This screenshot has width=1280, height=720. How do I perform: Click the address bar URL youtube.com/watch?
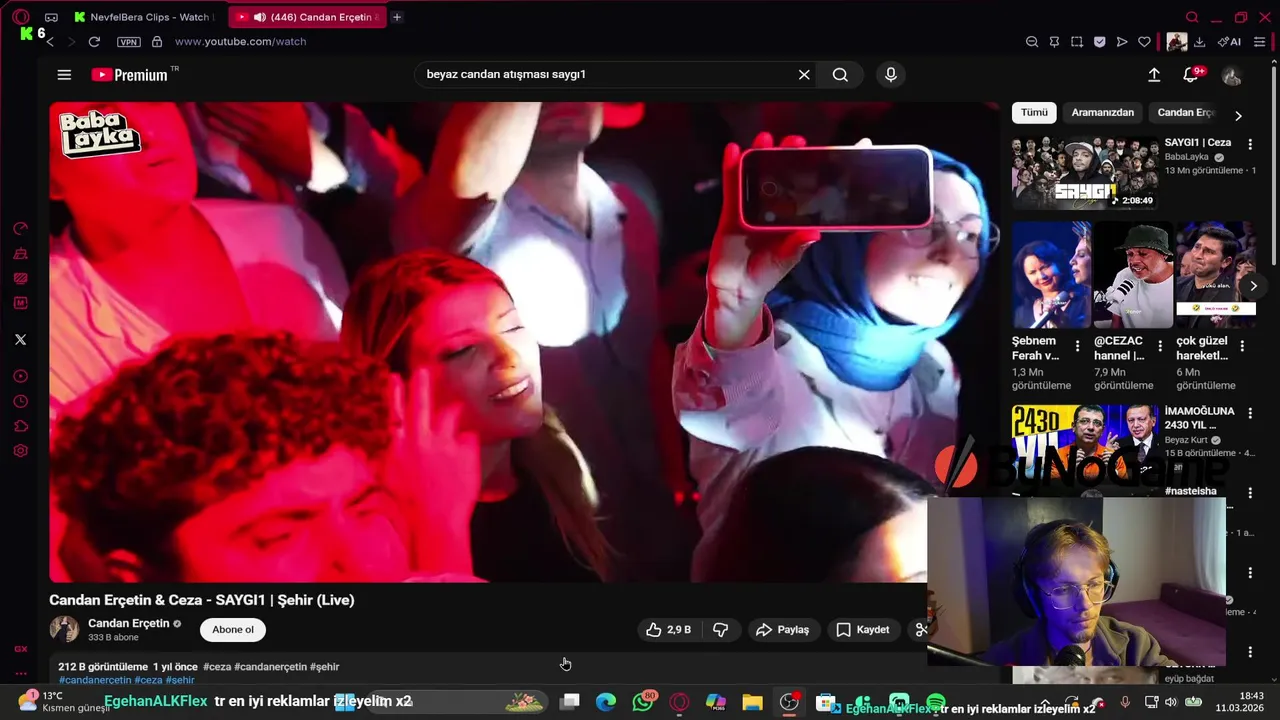(240, 42)
